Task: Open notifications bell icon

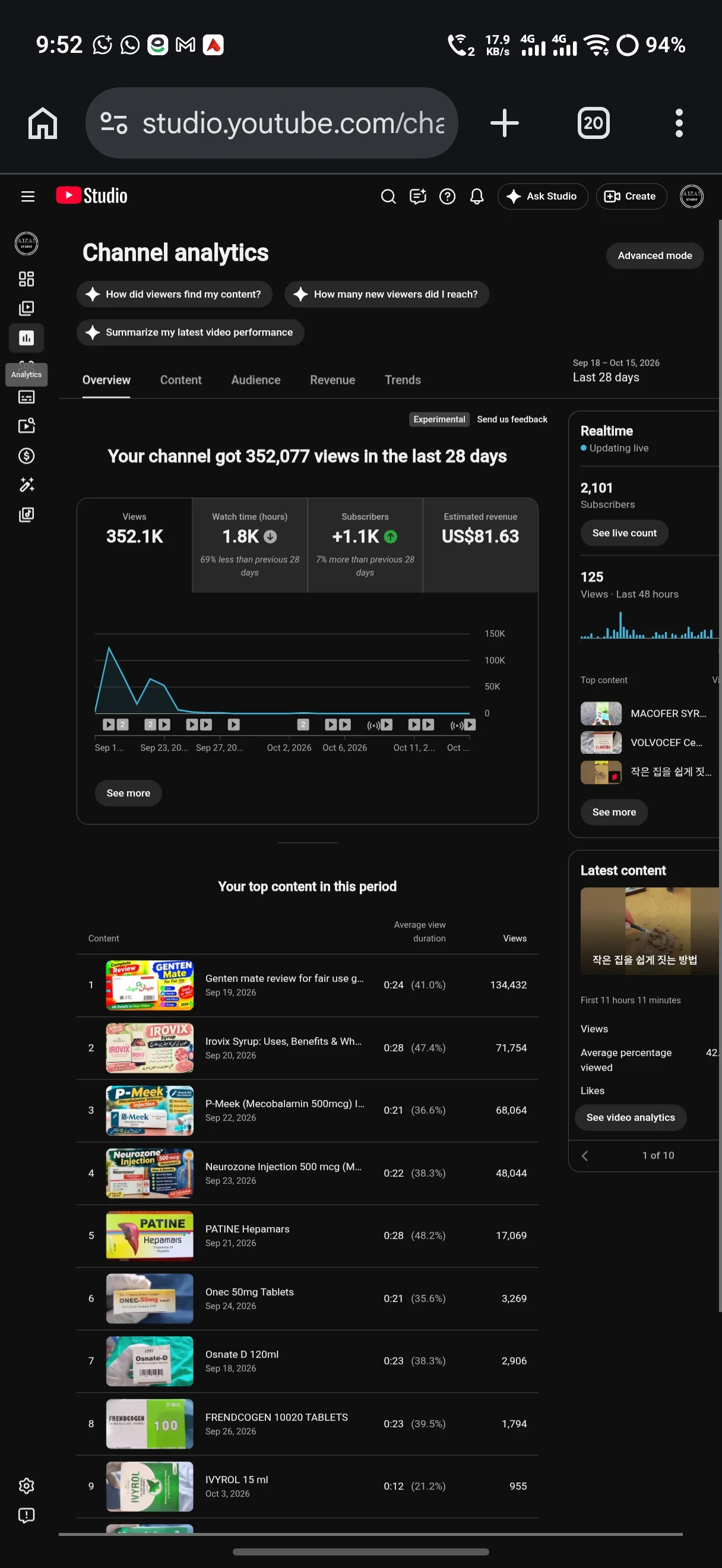Action: 477,196
